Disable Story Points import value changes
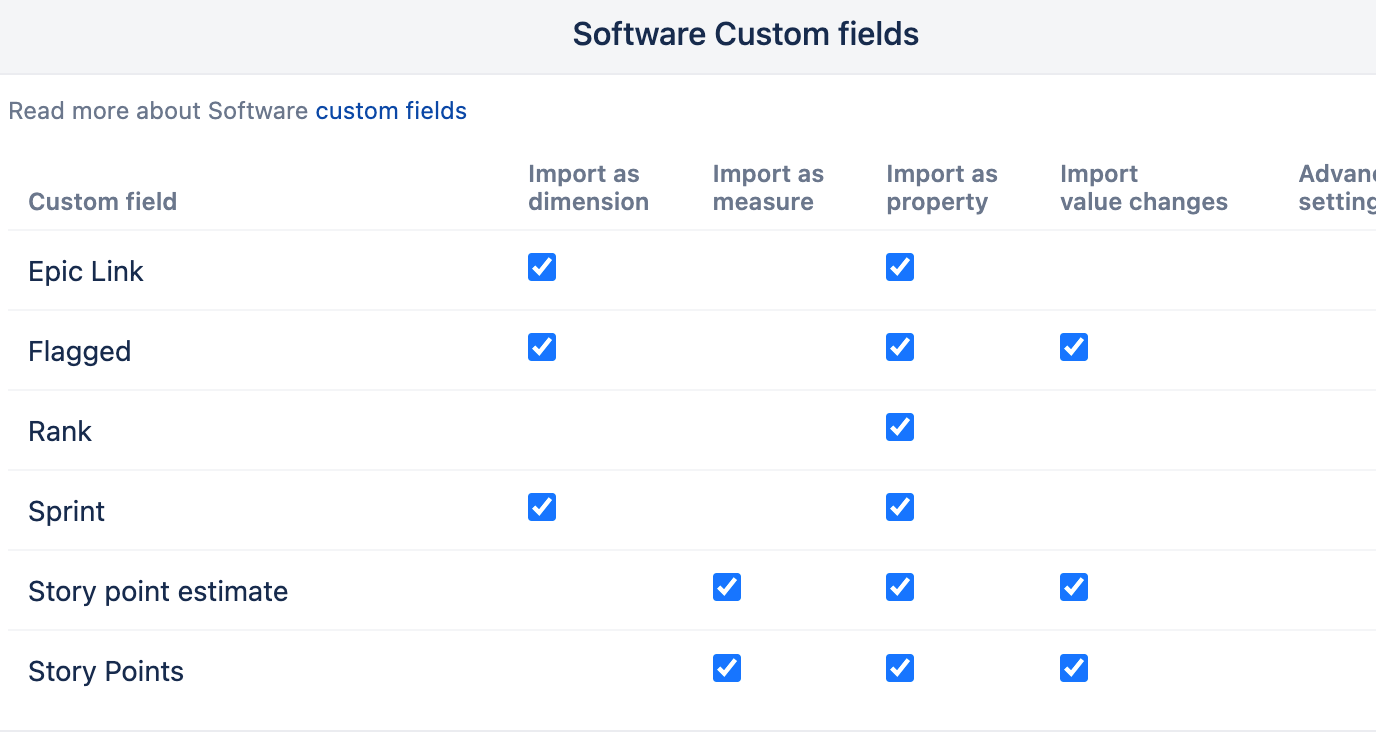1376x733 pixels. coord(1074,667)
